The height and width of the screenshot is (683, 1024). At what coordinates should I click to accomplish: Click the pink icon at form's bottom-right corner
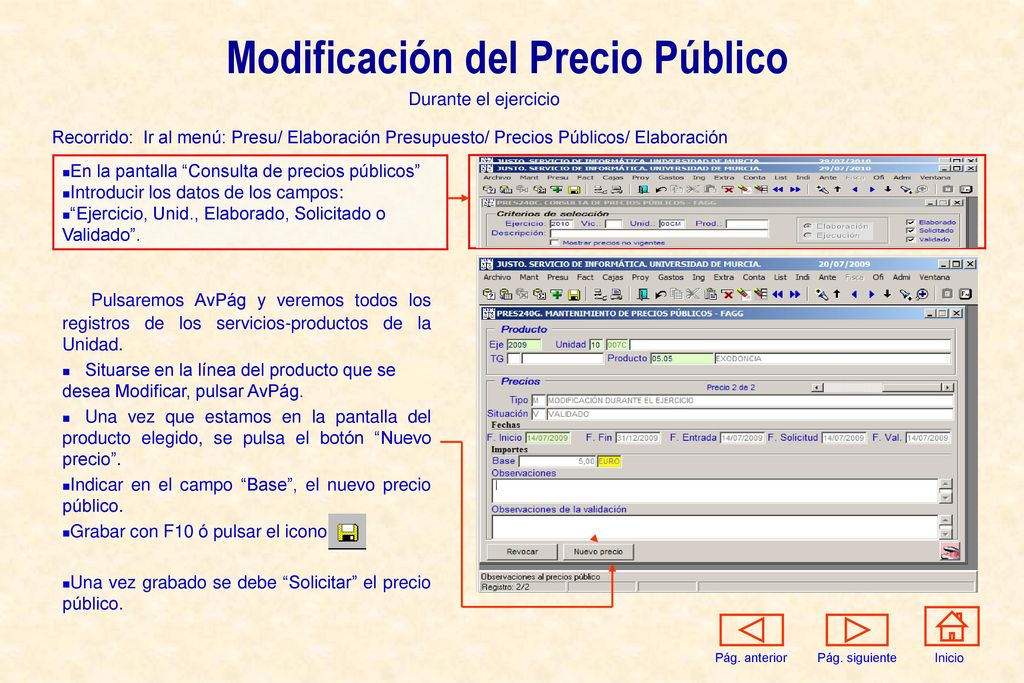coord(950,551)
